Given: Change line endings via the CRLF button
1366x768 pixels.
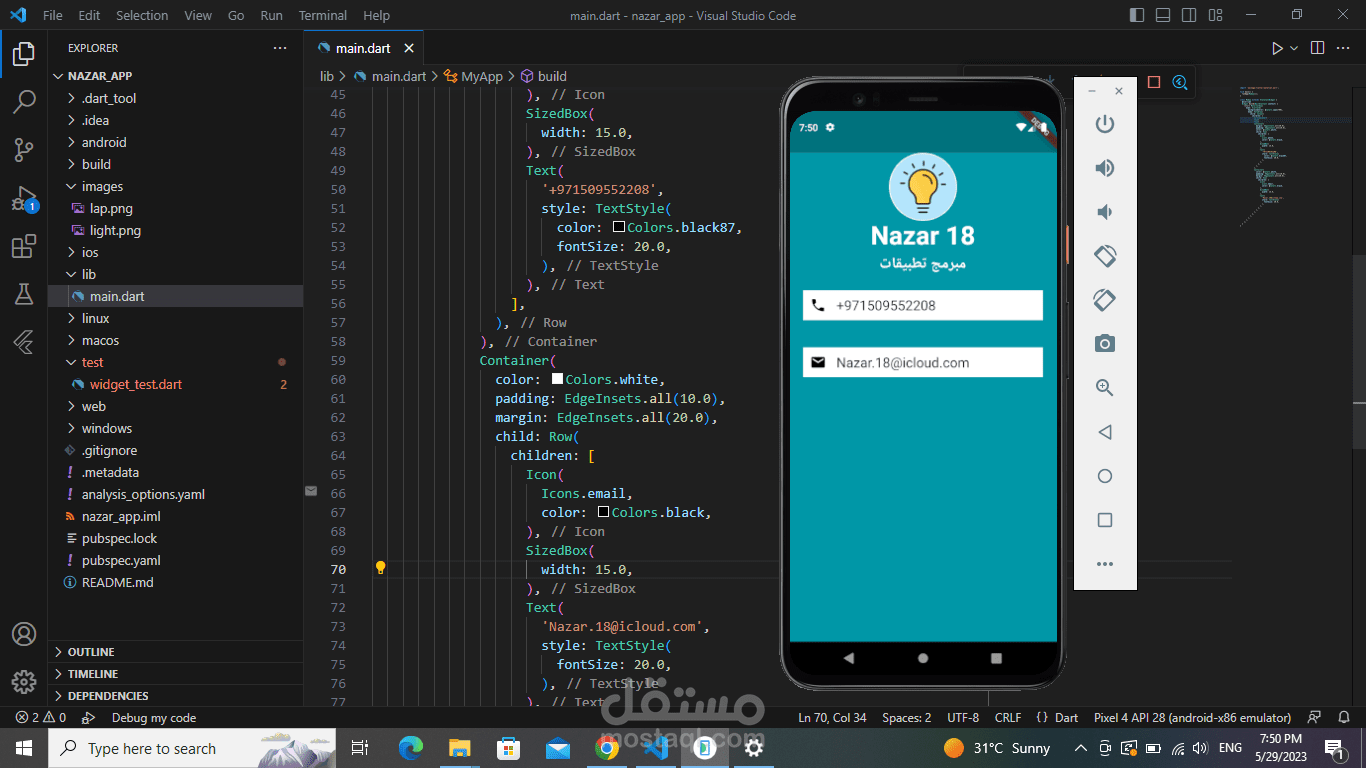Looking at the screenshot, I should (x=1008, y=717).
